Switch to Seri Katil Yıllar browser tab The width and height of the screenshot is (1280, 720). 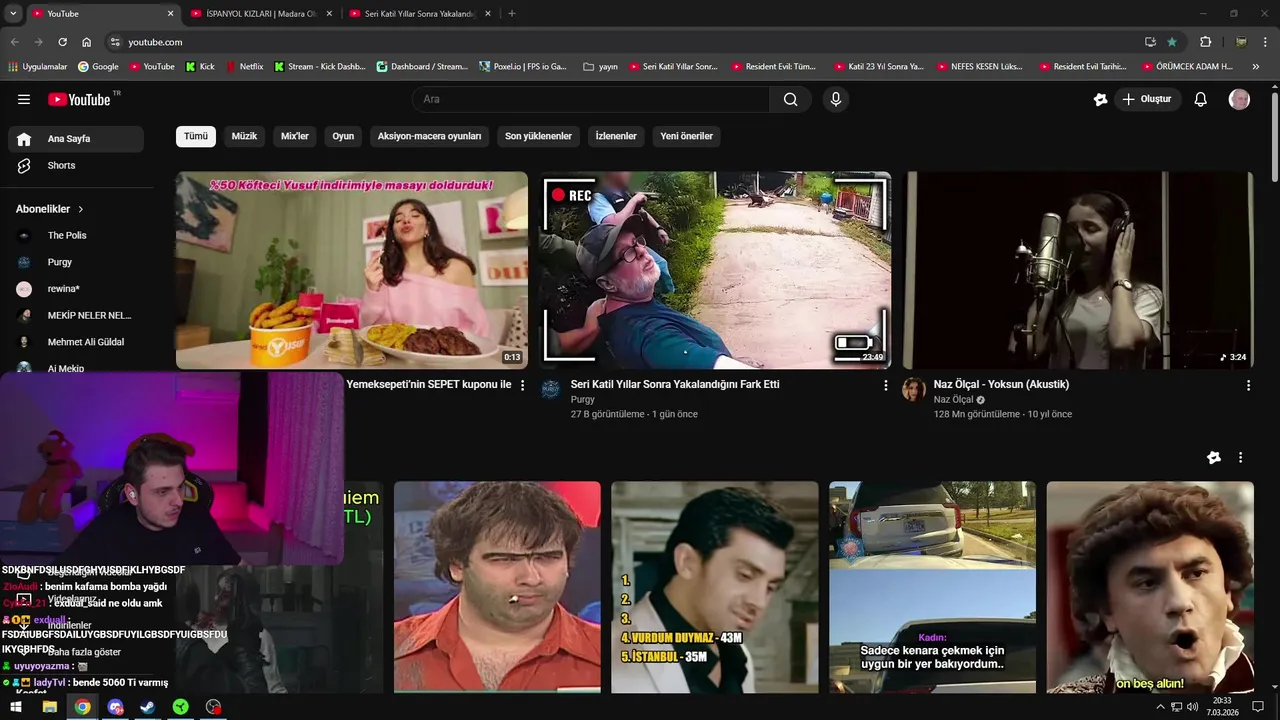(x=420, y=14)
